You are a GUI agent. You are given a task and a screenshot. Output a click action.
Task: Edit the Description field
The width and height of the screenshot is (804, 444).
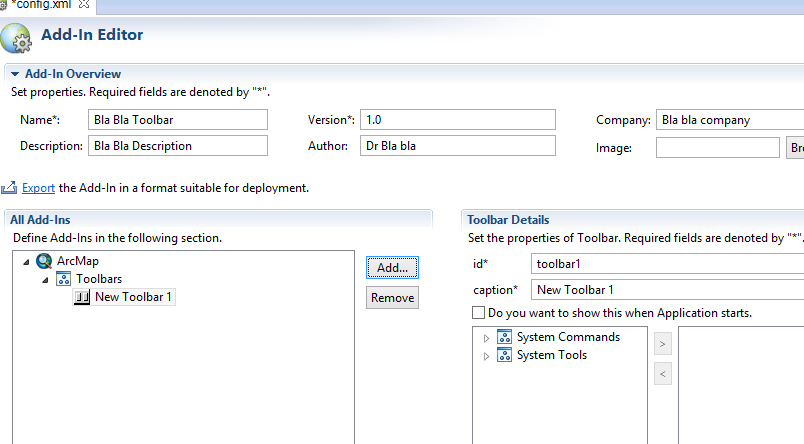tap(178, 146)
